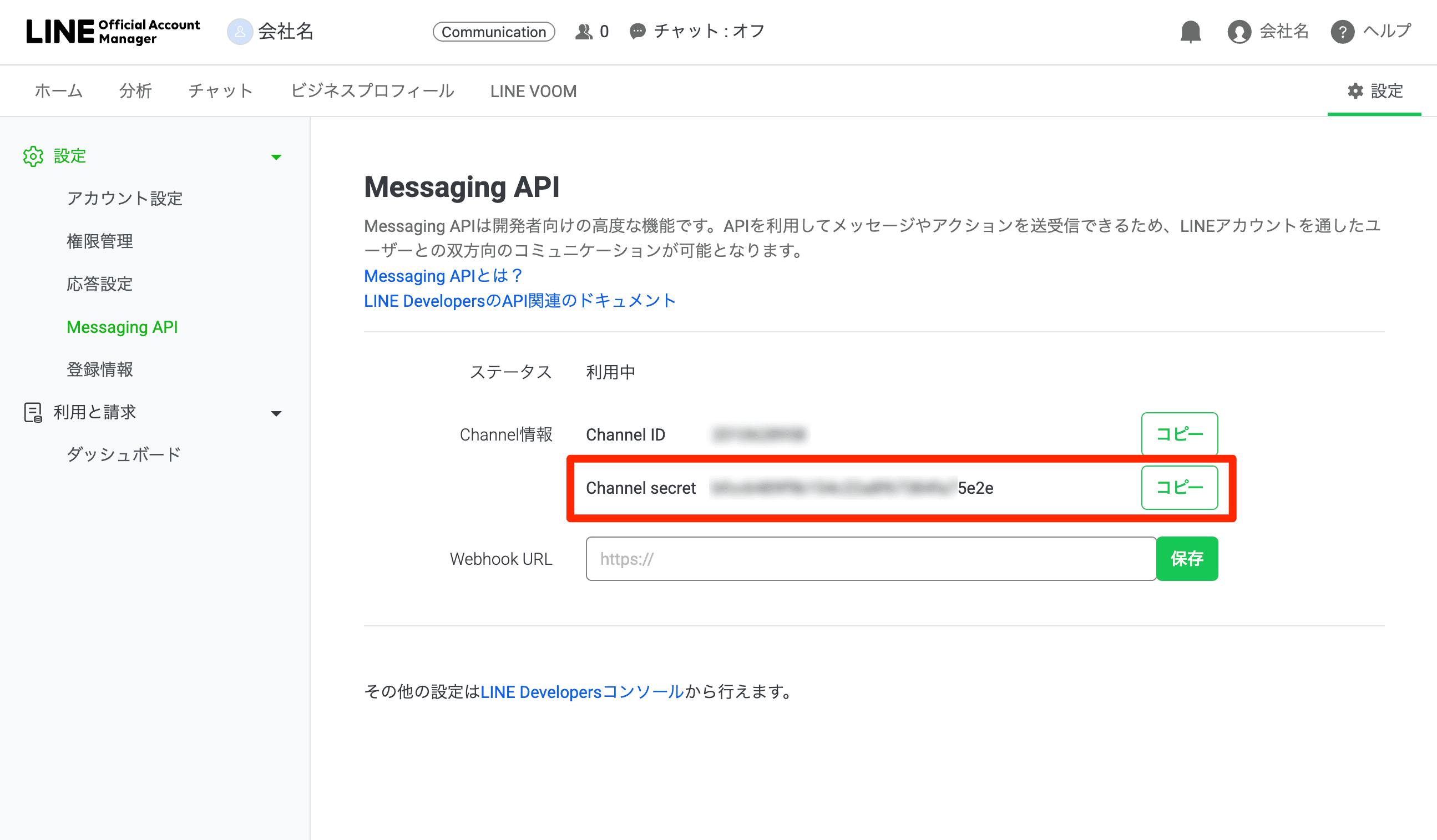Click the Communication plan badge
Viewport: 1437px width, 840px height.
(494, 32)
